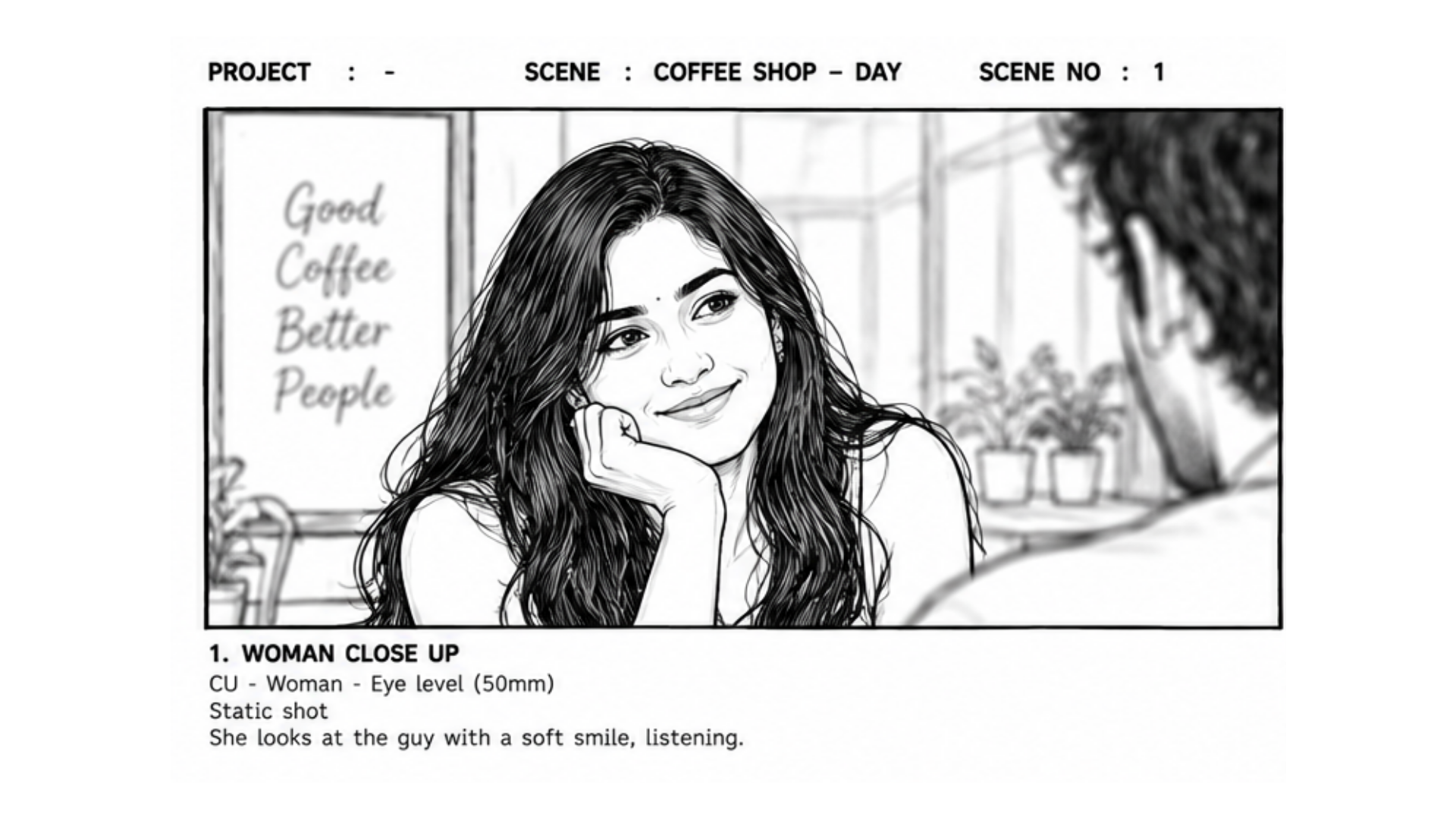
Task: Click the 1. WOMAN CLOSE UP heading
Action: (334, 653)
